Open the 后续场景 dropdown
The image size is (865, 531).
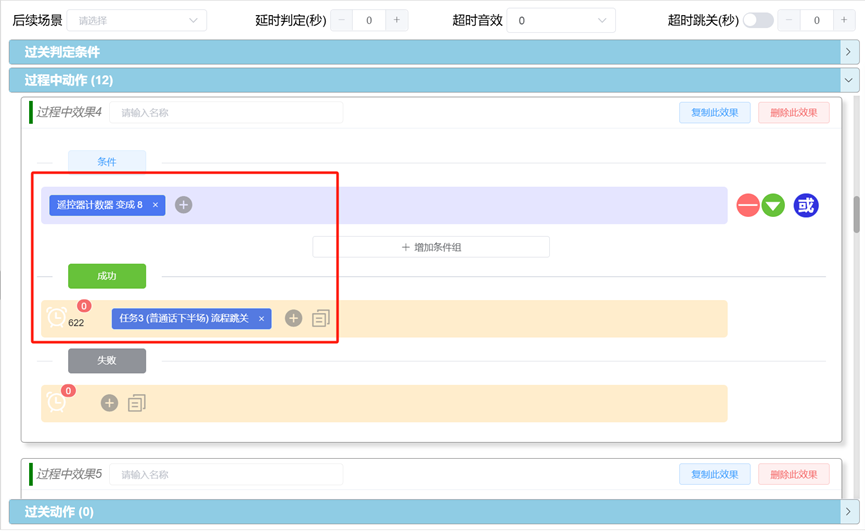pos(136,20)
